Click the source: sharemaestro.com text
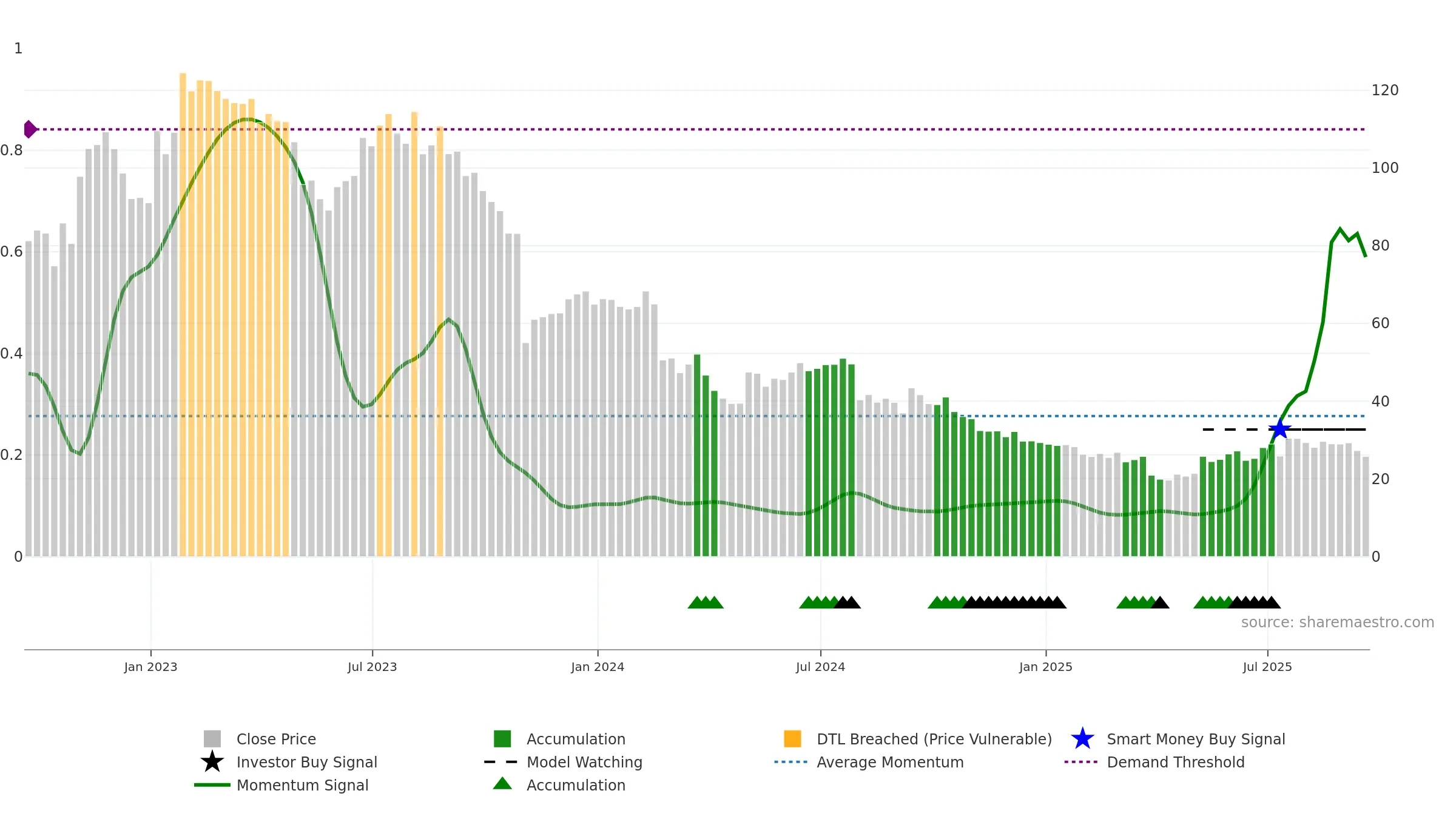 (1338, 622)
